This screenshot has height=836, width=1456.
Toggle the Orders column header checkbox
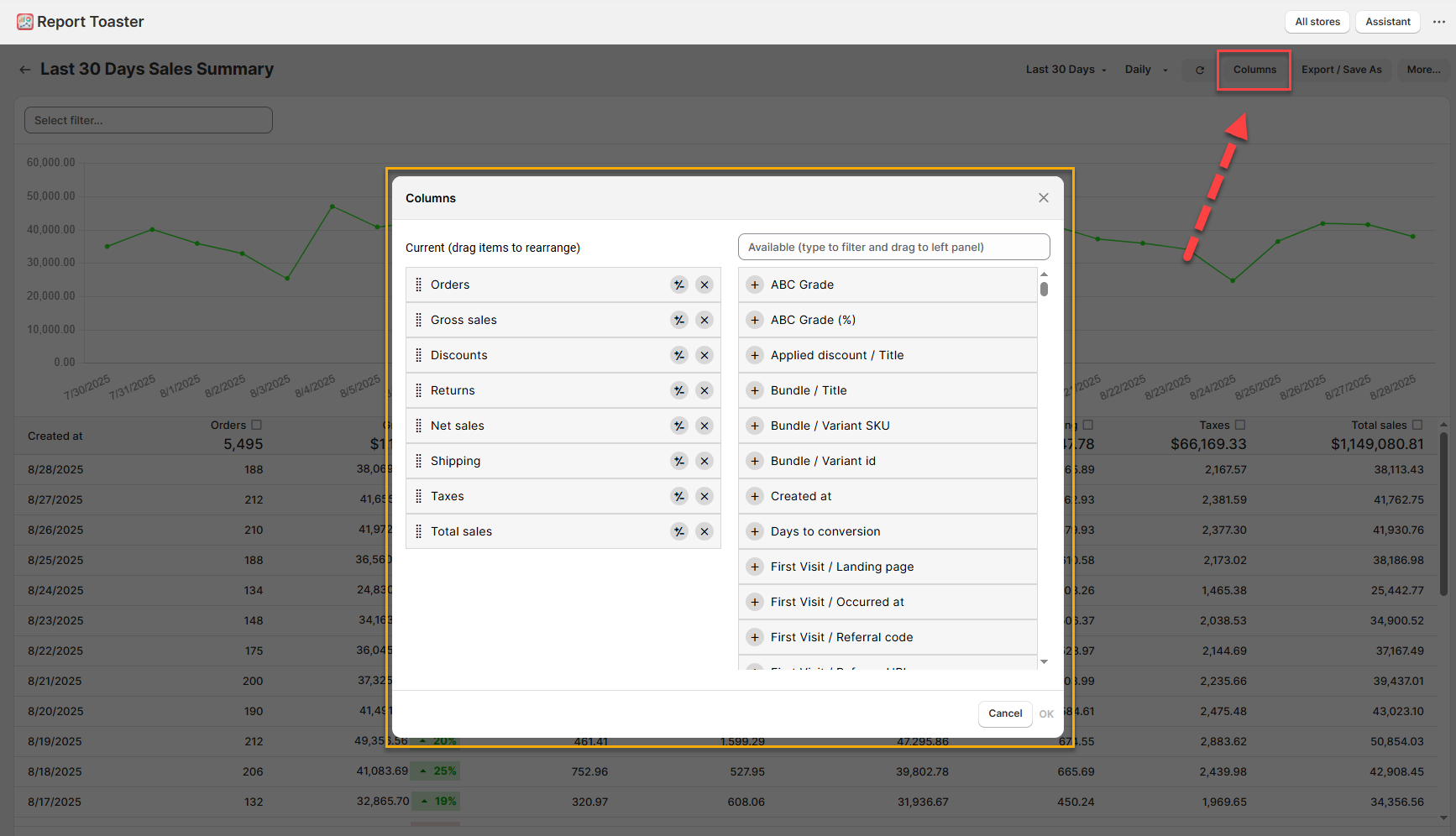pyautogui.click(x=257, y=425)
